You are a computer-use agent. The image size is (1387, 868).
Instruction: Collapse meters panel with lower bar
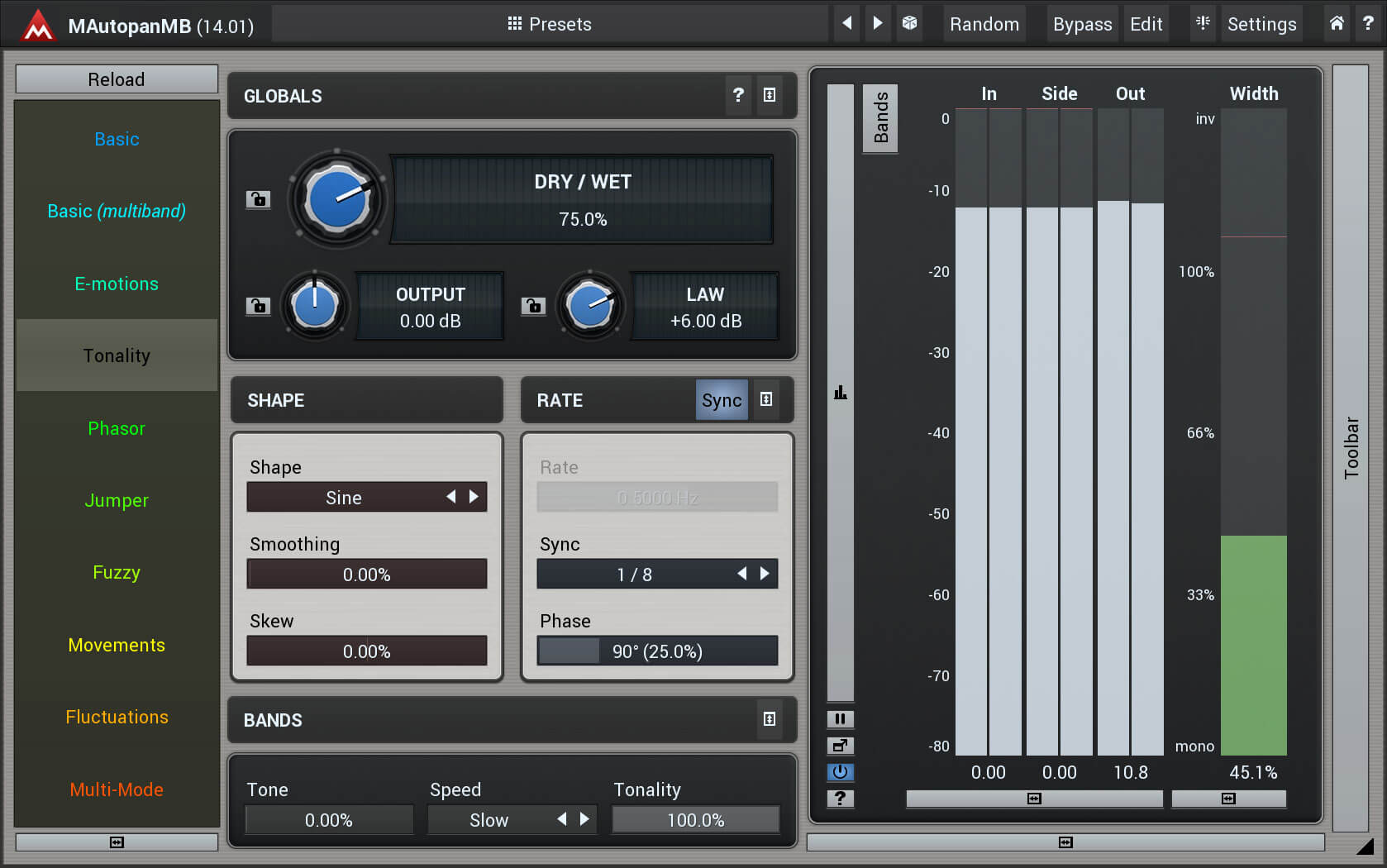tap(1065, 842)
